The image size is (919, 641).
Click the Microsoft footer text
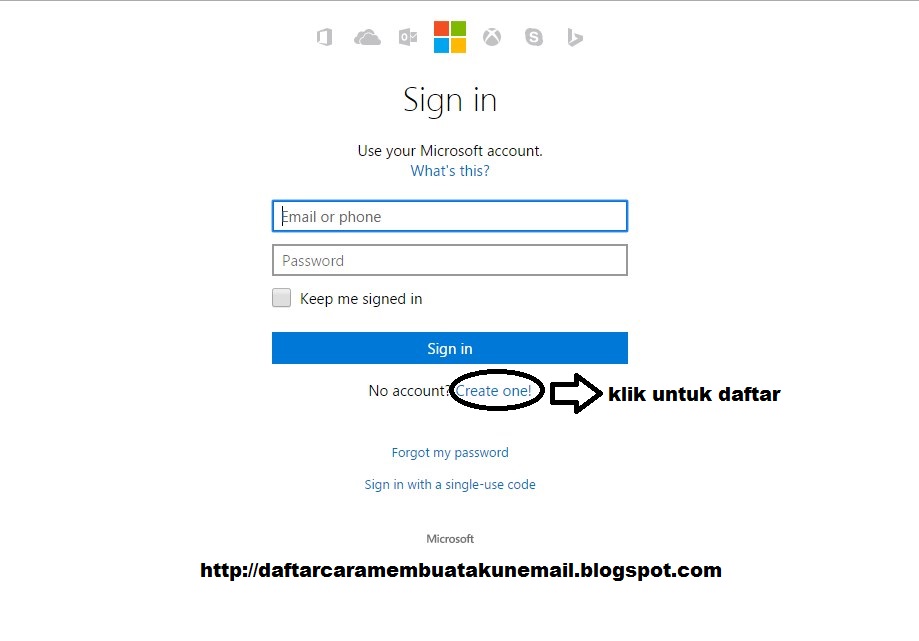pos(450,538)
